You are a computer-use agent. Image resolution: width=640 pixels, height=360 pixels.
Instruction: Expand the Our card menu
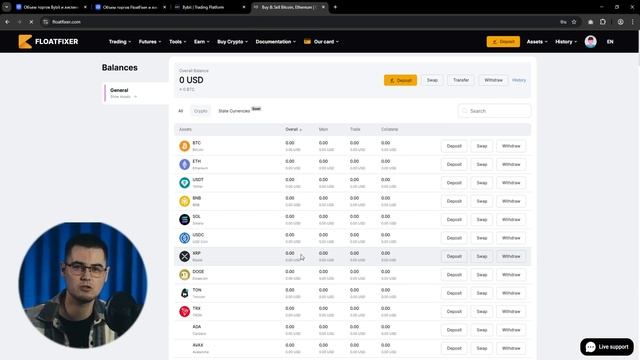coord(322,42)
